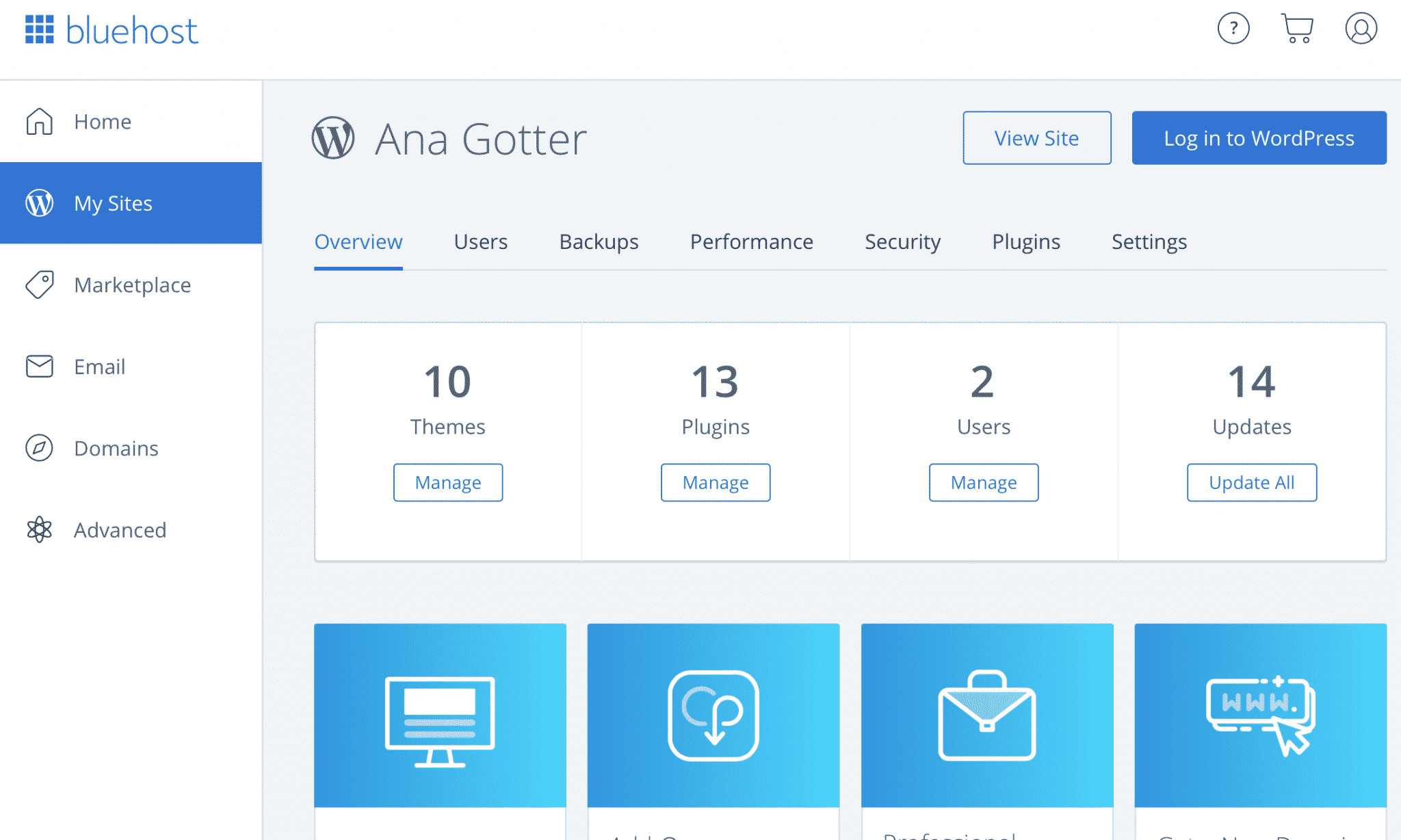The image size is (1401, 840).
Task: Click the View Site button
Action: coord(1036,138)
